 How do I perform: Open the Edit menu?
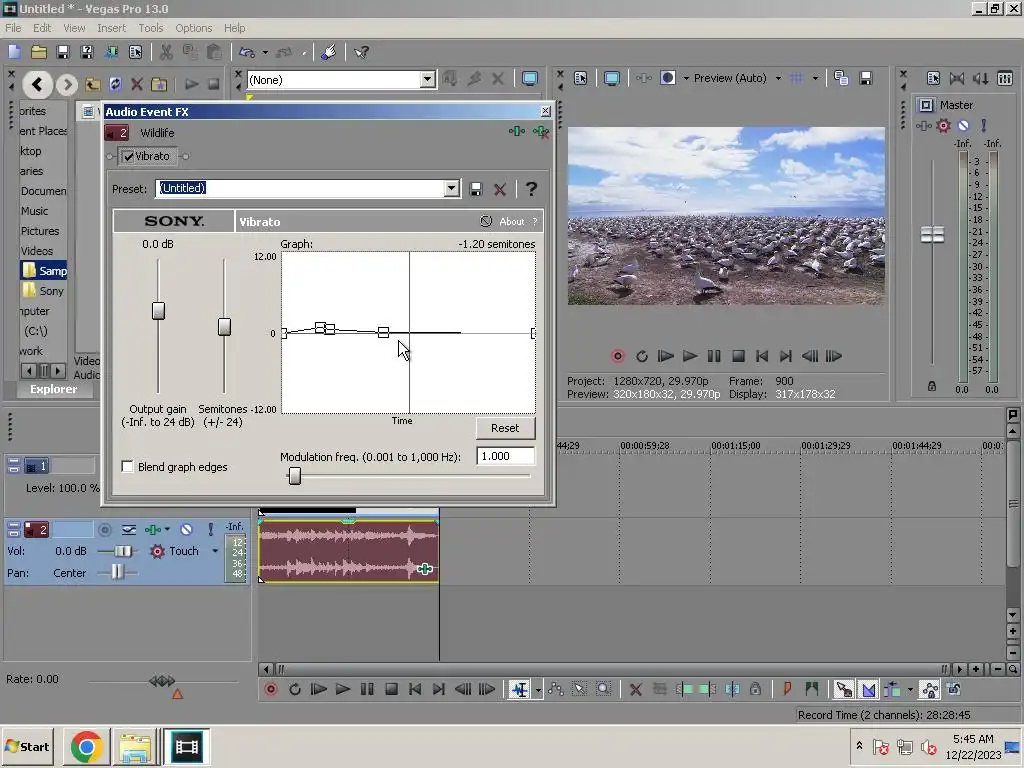(x=42, y=28)
